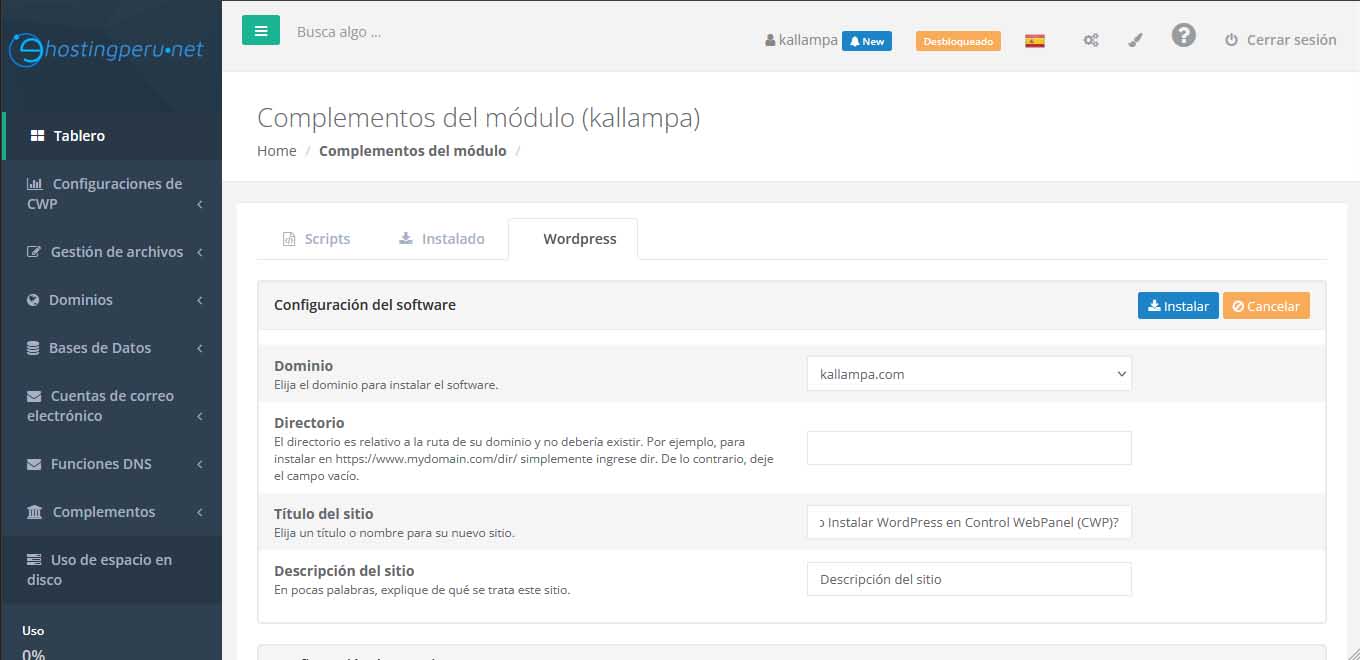Click the Complementos building icon

pos(35,512)
